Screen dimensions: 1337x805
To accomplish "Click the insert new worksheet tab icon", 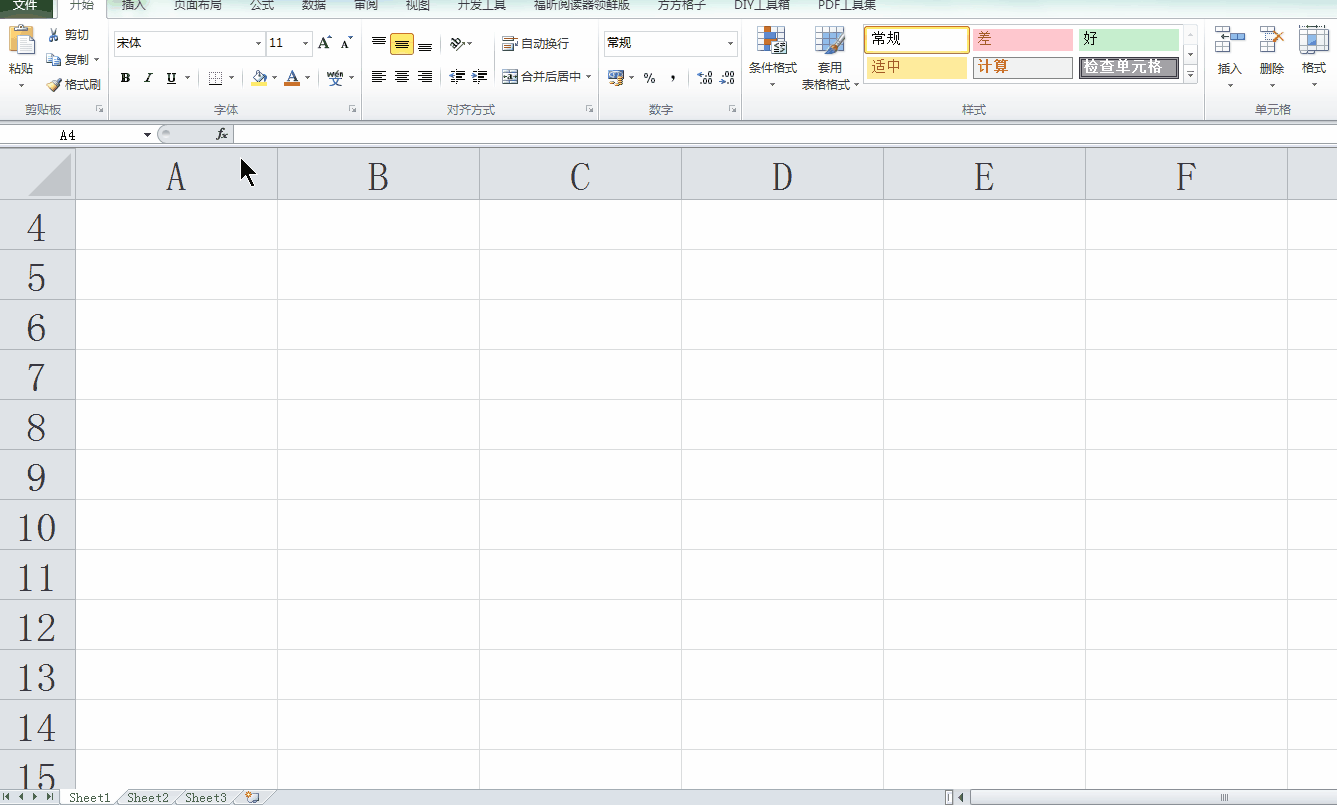I will click(x=252, y=797).
